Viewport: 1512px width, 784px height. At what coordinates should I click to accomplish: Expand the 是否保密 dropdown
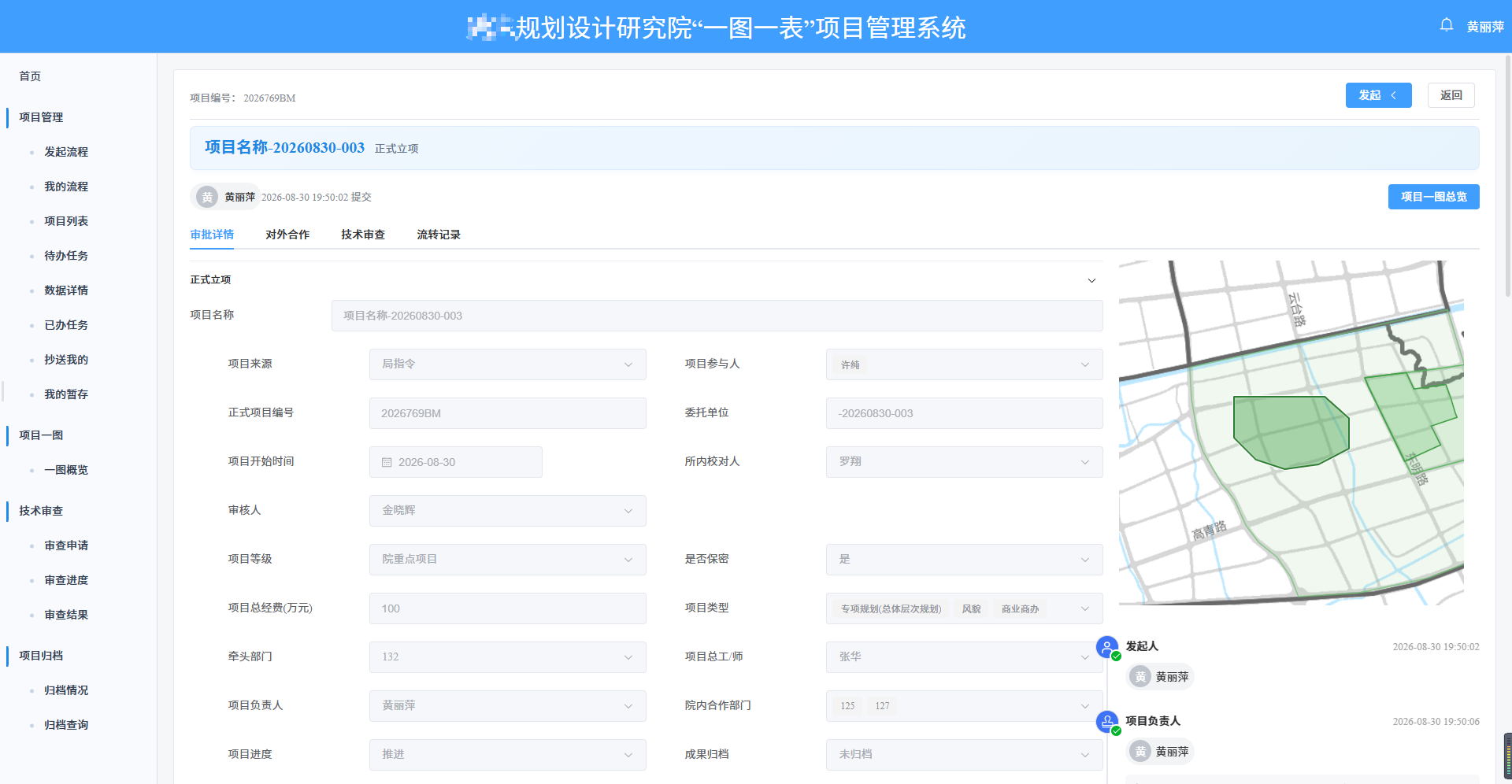tap(965, 560)
